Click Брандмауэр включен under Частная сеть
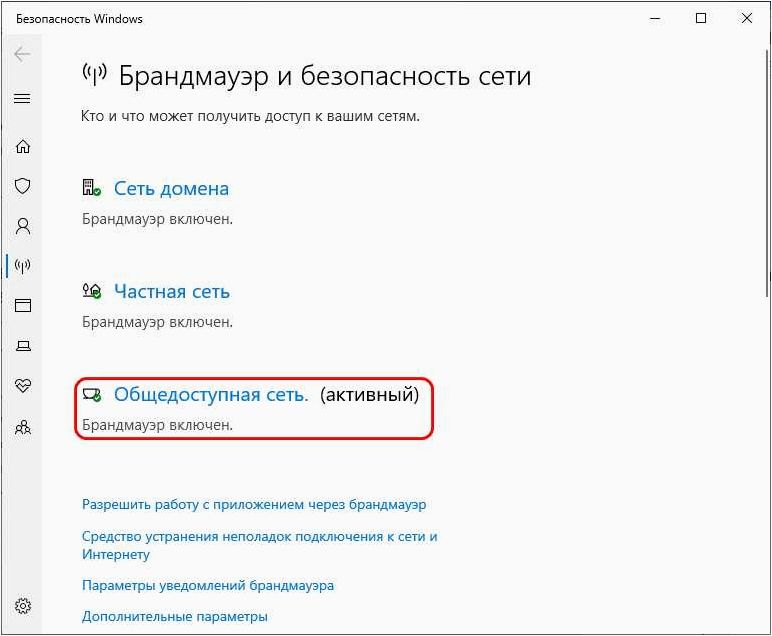 click(157, 322)
